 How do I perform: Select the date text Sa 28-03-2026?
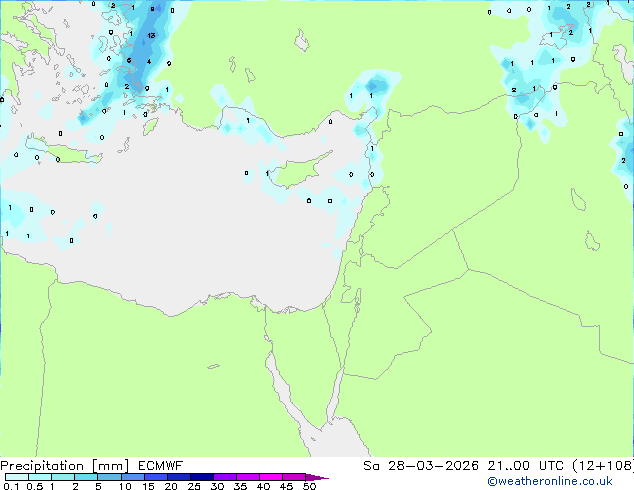tap(421, 466)
